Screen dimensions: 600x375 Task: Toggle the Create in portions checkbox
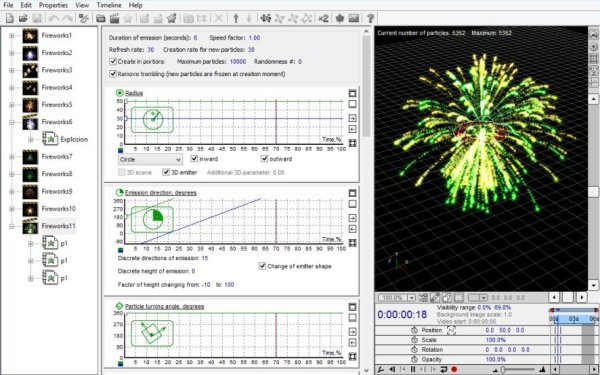tap(113, 61)
